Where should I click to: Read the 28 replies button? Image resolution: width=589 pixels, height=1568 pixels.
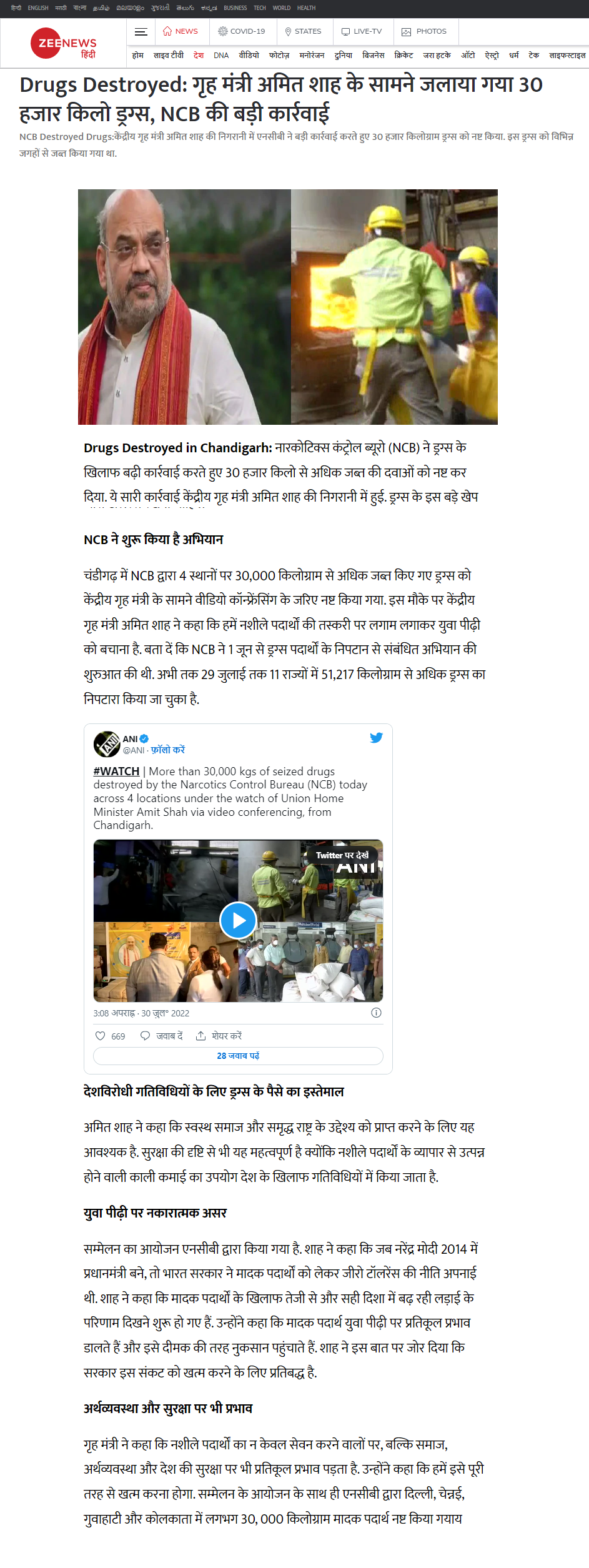[x=238, y=1056]
